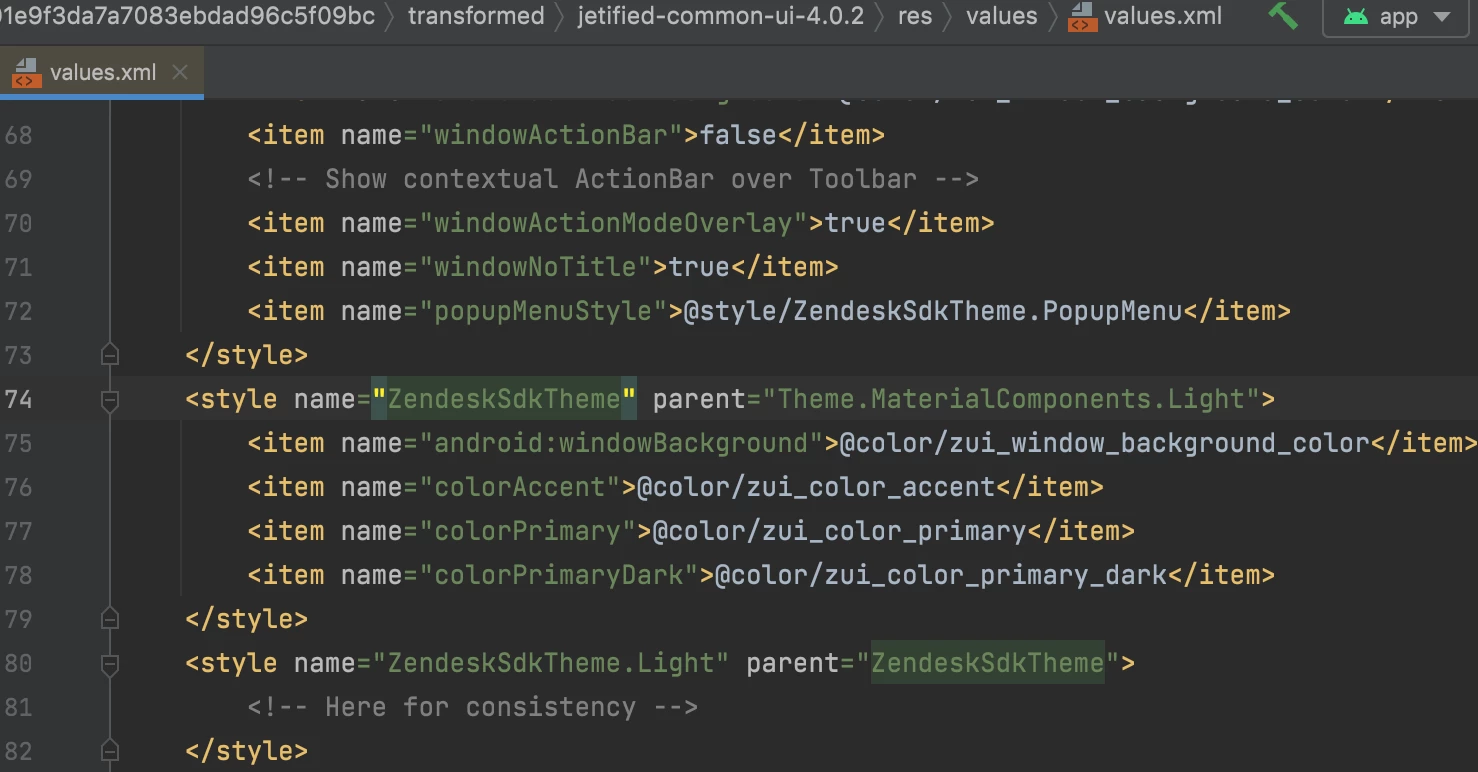Click "windowActionModeOverlay" item name
Screen dimensions: 1478x772
[x=613, y=223]
